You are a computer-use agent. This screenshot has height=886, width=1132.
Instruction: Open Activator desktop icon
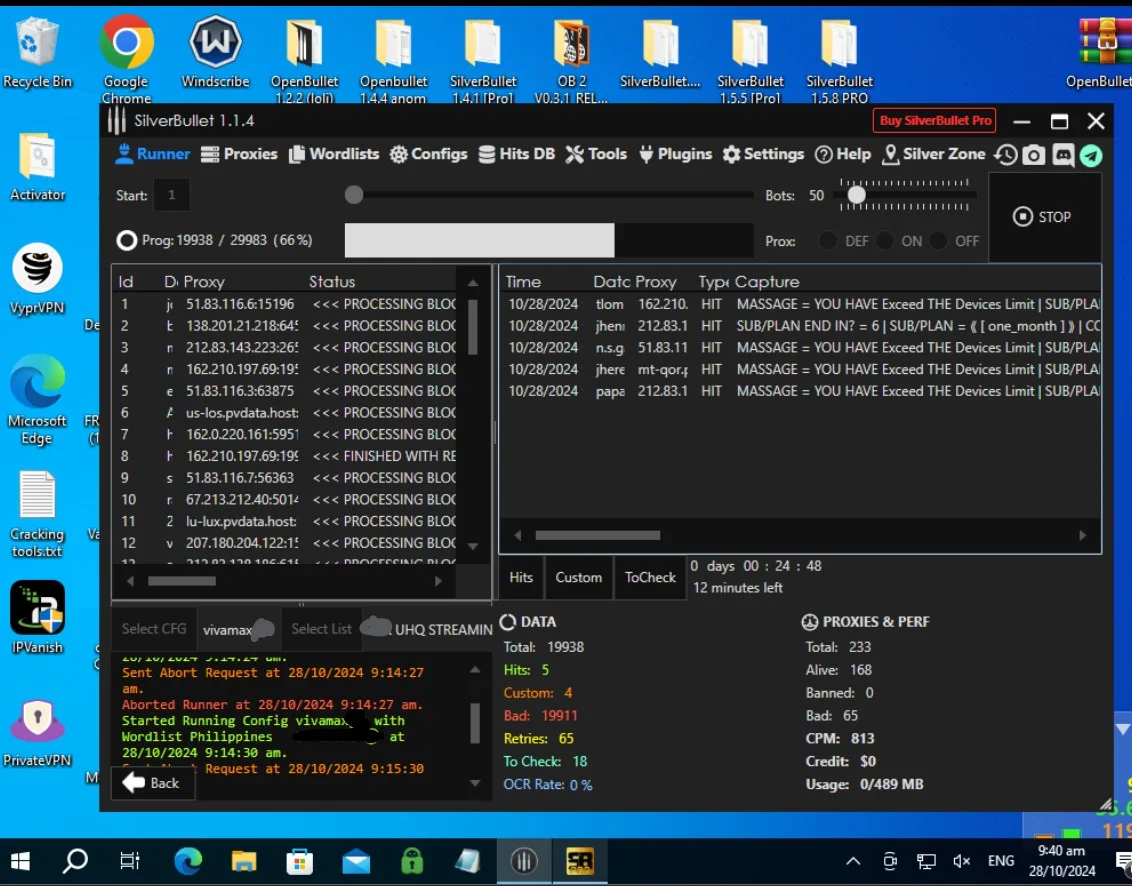tap(38, 166)
